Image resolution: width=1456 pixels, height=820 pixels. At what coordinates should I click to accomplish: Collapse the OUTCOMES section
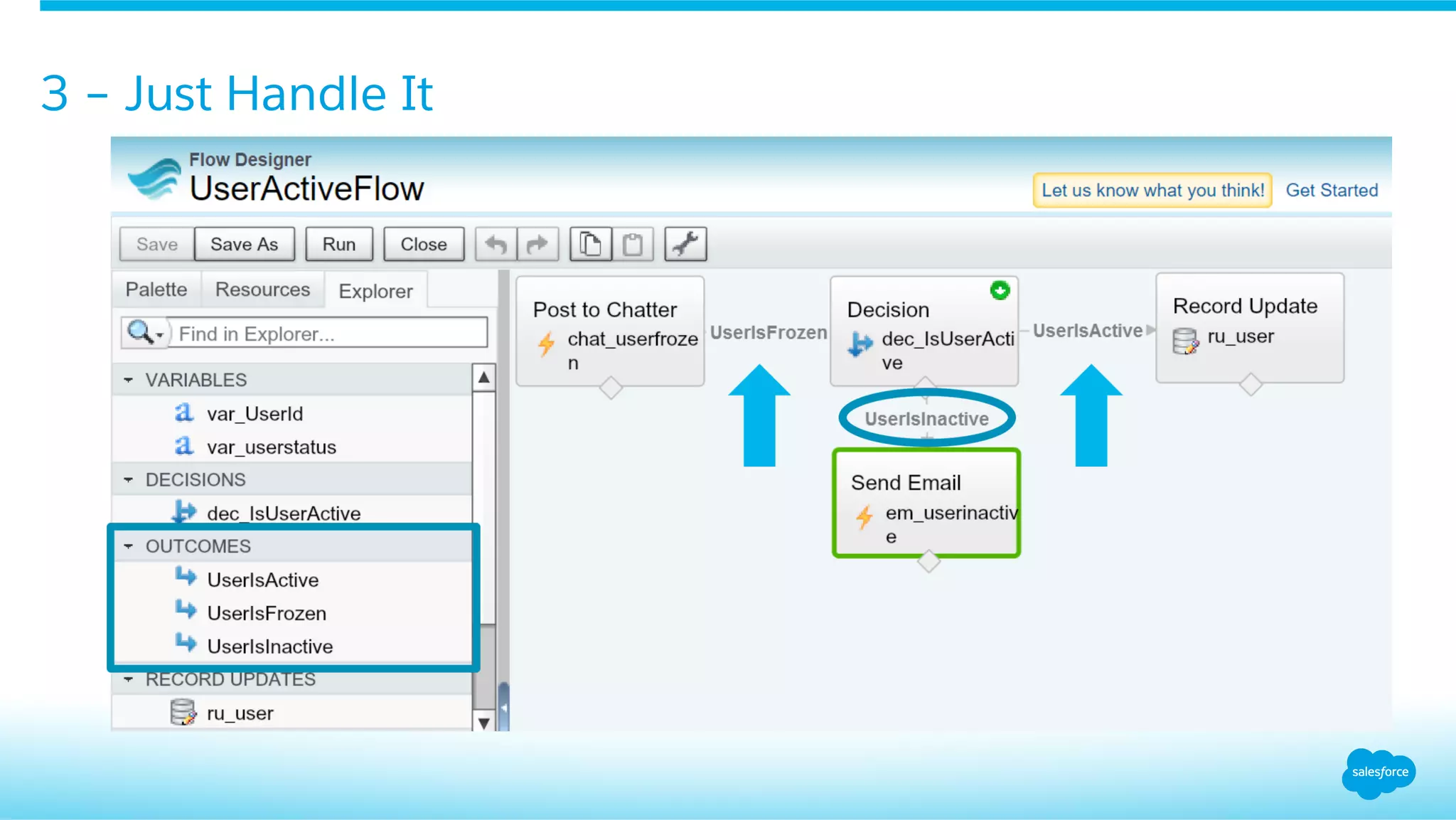129,547
